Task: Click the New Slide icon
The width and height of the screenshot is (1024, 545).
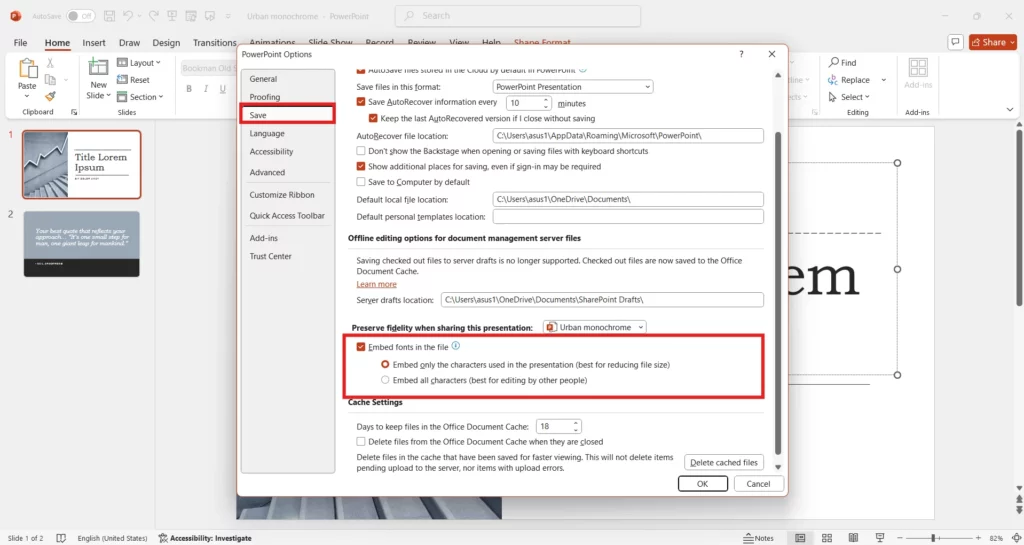Action: point(98,68)
